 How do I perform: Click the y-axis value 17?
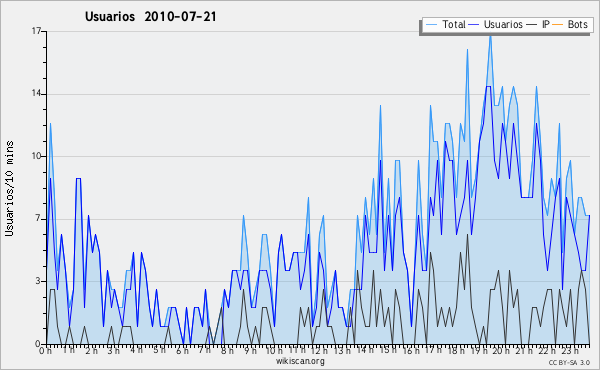36,31
